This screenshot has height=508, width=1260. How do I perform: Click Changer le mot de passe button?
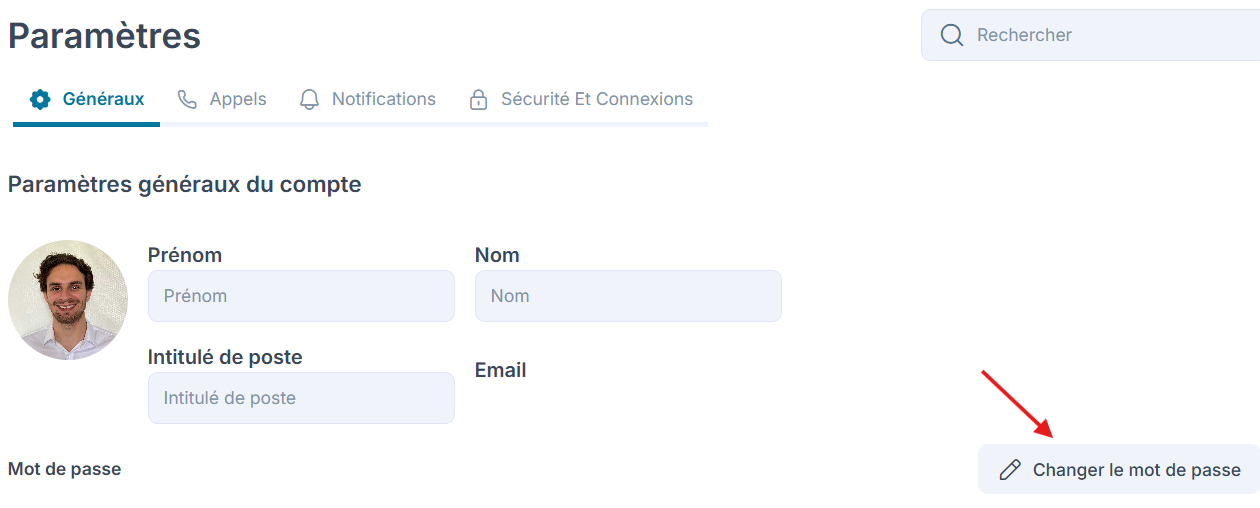(1119, 469)
